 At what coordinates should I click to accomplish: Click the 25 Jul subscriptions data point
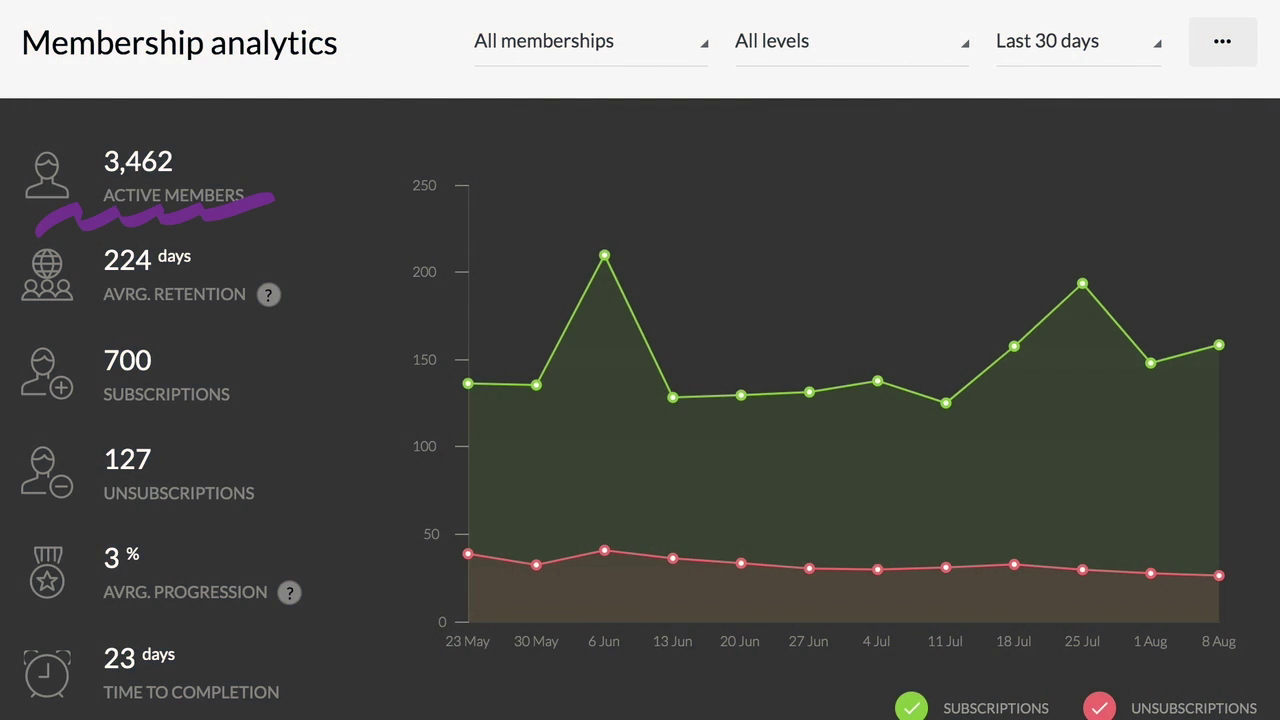[x=1082, y=284]
